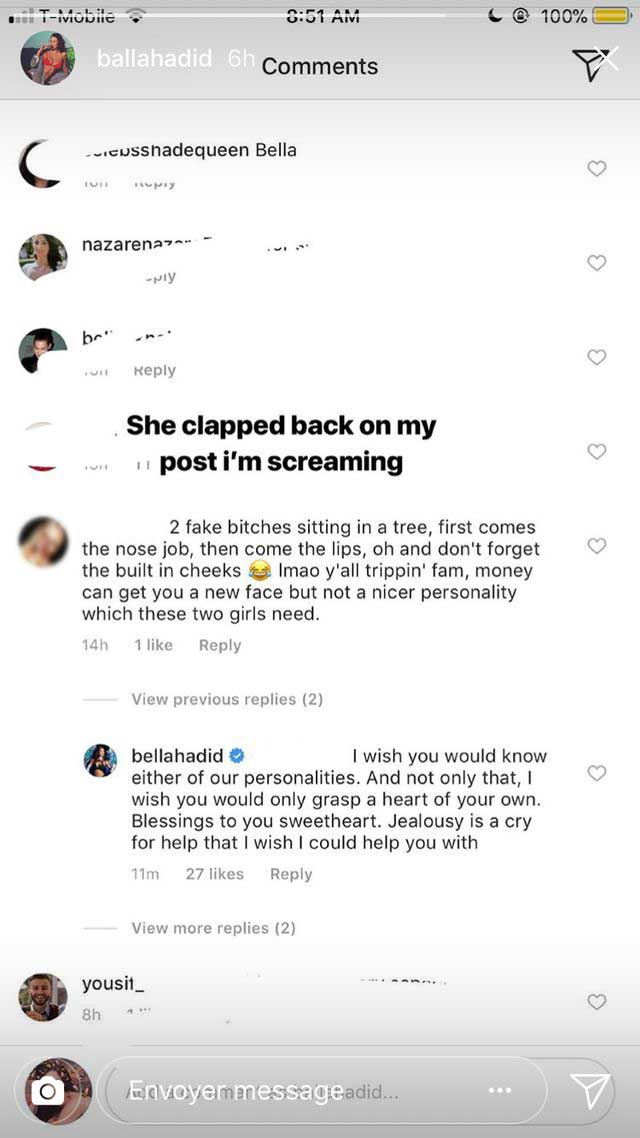Tap the battery icon in the status bar
Viewport: 640px width, 1138px height.
point(611,16)
